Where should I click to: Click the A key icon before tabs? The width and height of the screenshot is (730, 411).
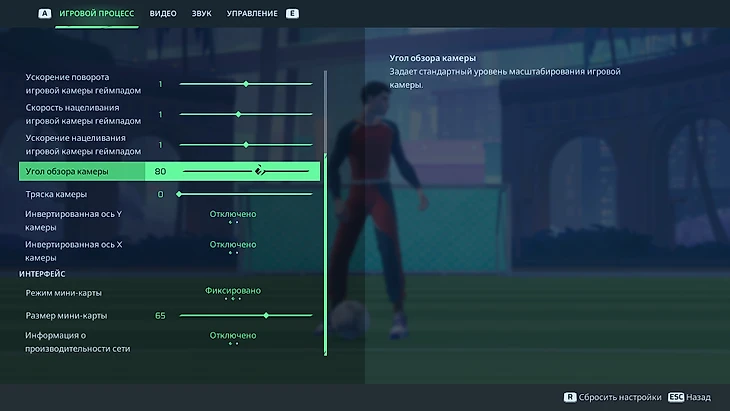pyautogui.click(x=45, y=13)
